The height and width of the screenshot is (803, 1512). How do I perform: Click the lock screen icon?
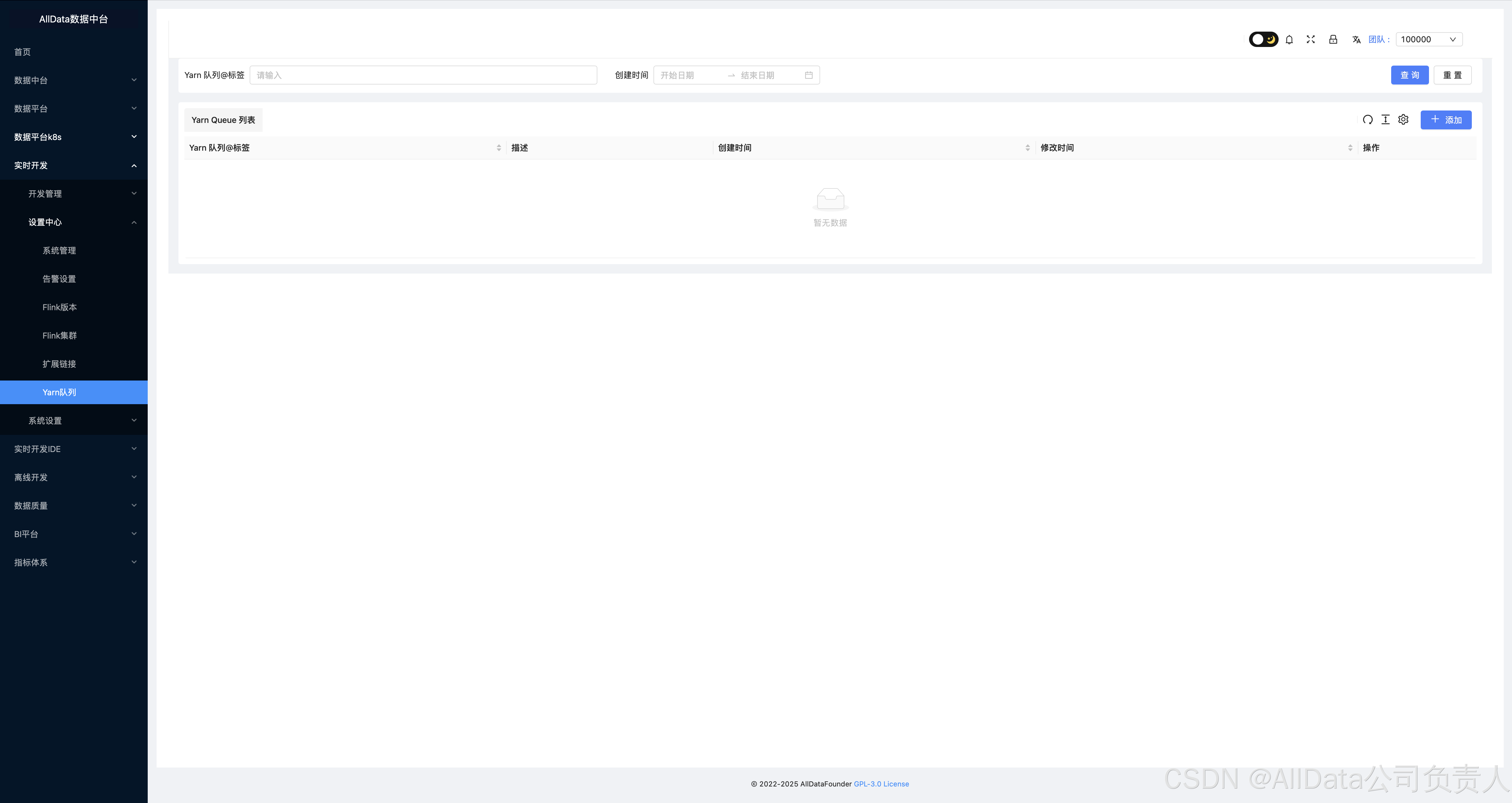click(x=1333, y=39)
